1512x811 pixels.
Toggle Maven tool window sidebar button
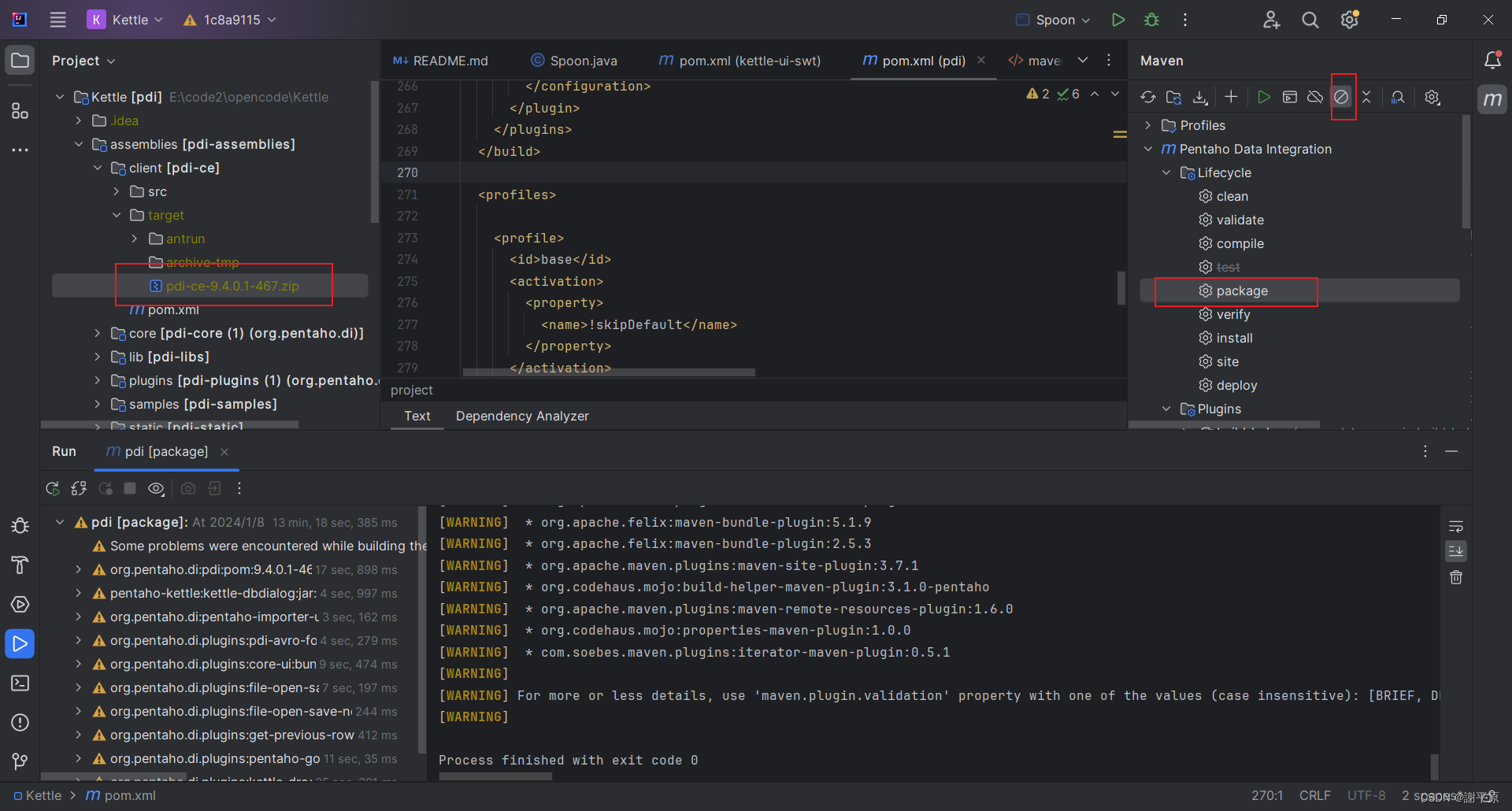coord(1492,99)
